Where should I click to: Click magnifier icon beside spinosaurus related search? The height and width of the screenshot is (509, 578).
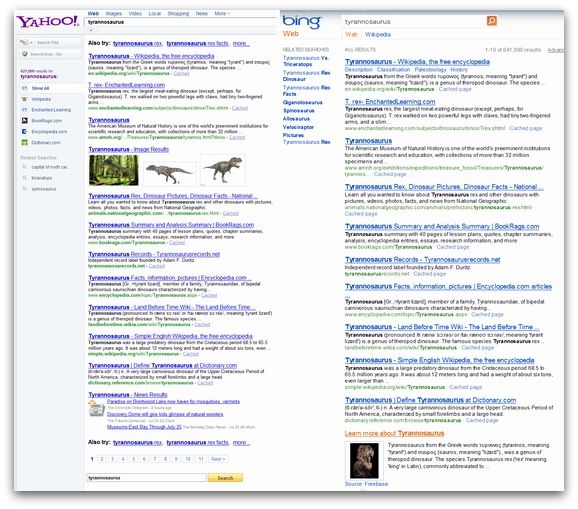click(25, 189)
